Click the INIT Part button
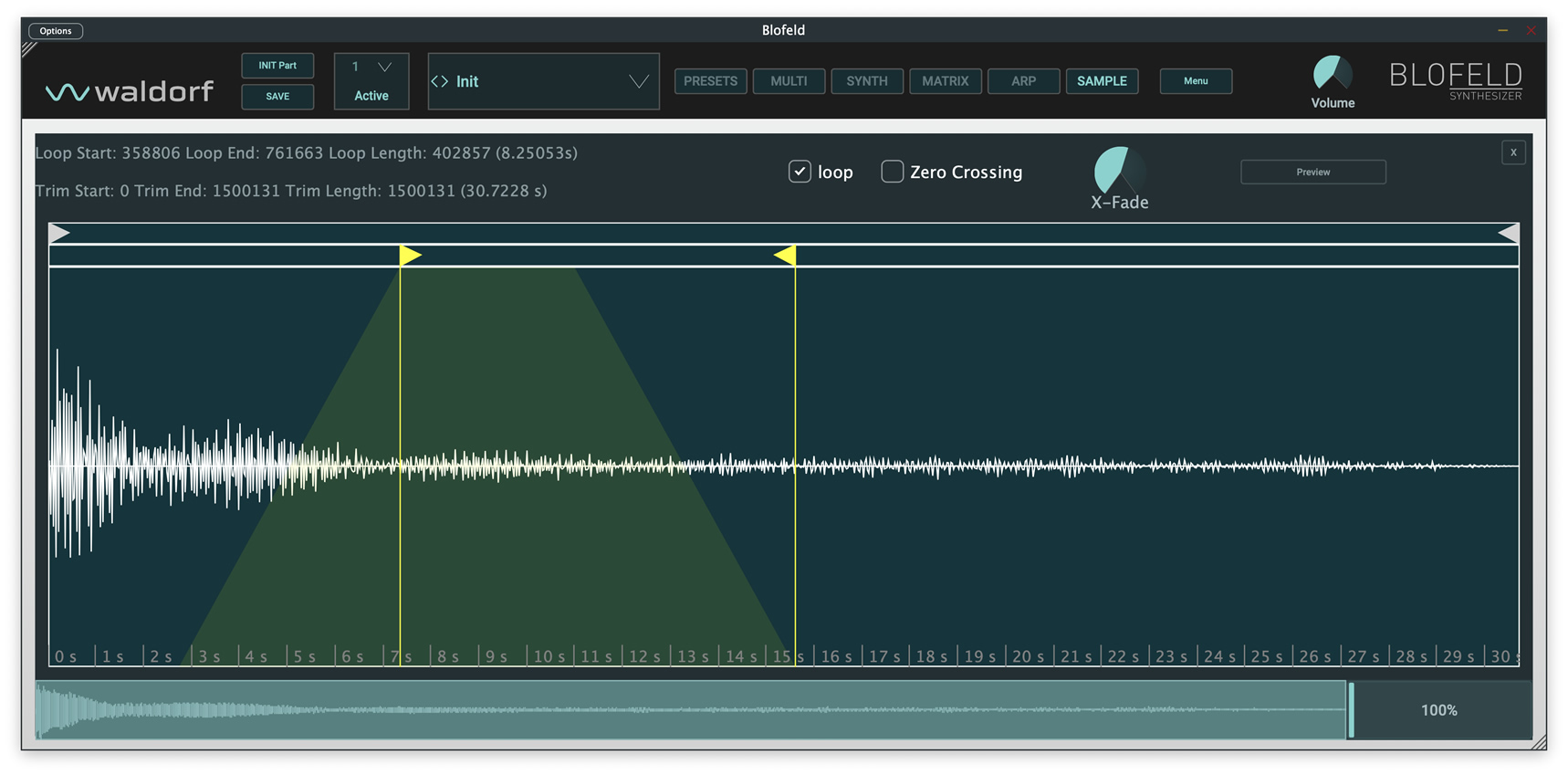 coord(277,66)
